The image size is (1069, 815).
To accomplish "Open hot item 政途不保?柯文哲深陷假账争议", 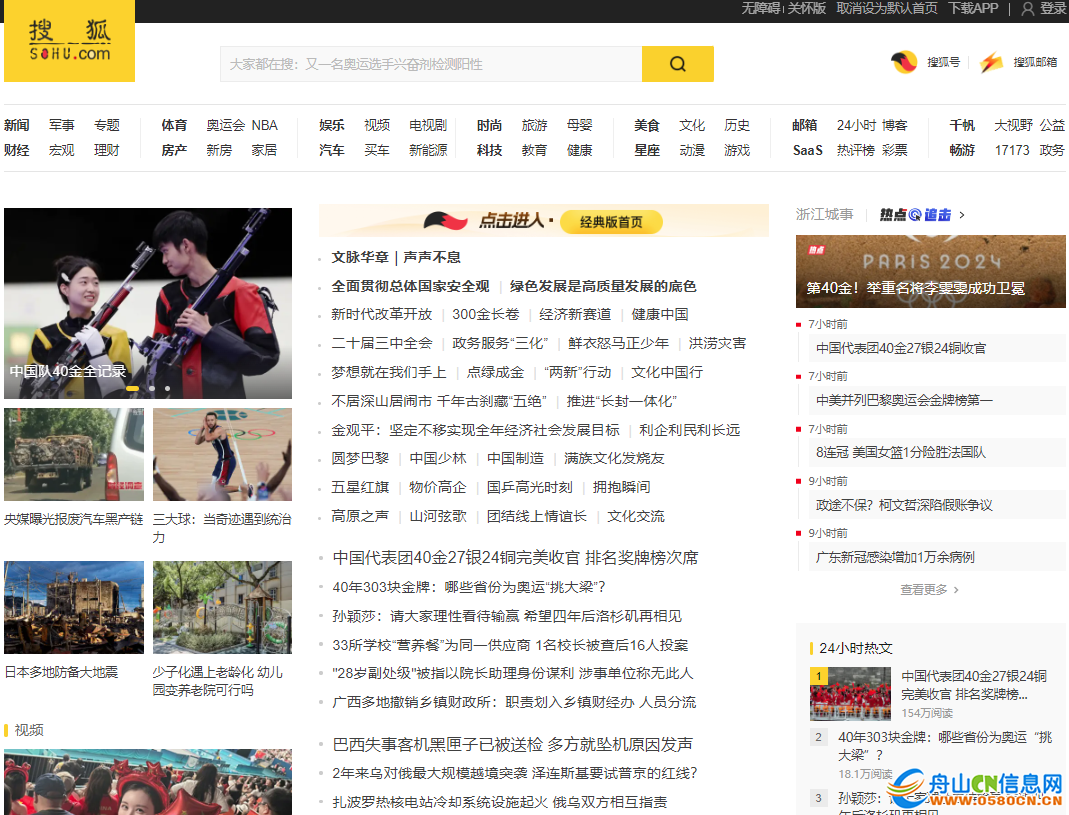I will point(904,505).
